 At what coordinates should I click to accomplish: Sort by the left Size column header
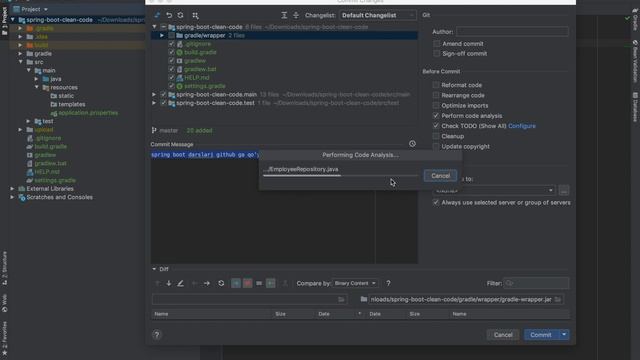(x=280, y=314)
